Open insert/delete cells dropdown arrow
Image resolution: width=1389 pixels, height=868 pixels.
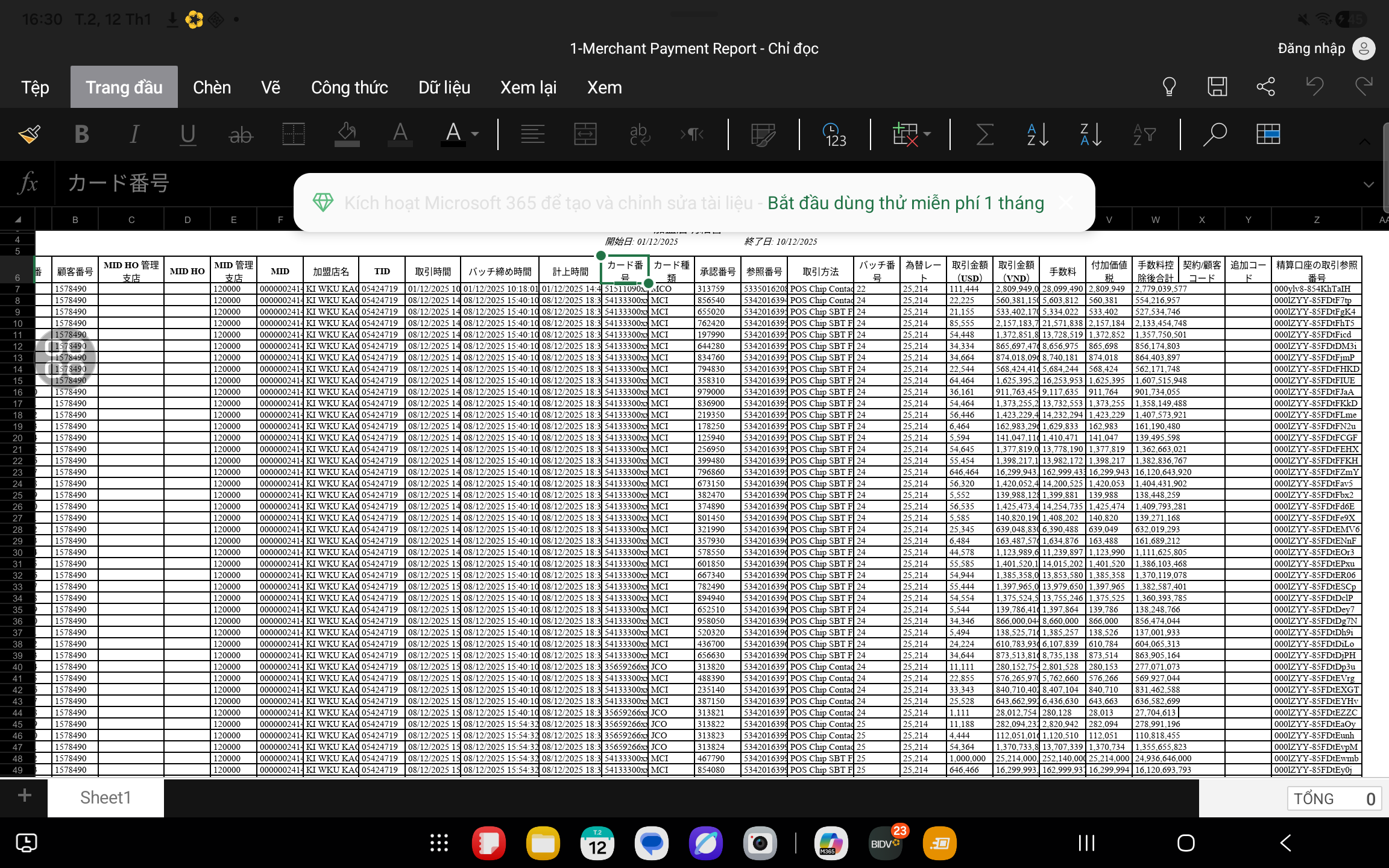point(927,134)
